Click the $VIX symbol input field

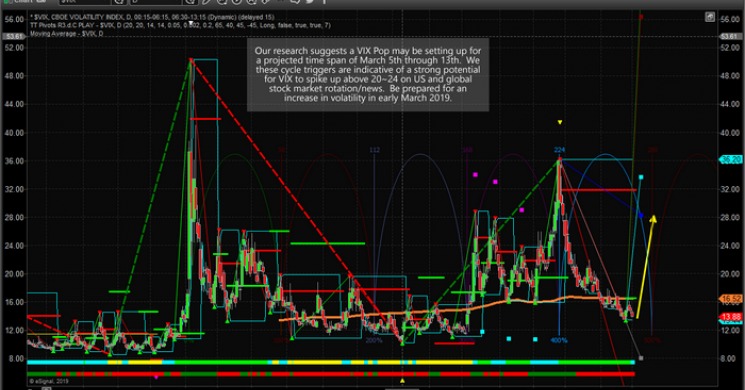coord(85,2)
